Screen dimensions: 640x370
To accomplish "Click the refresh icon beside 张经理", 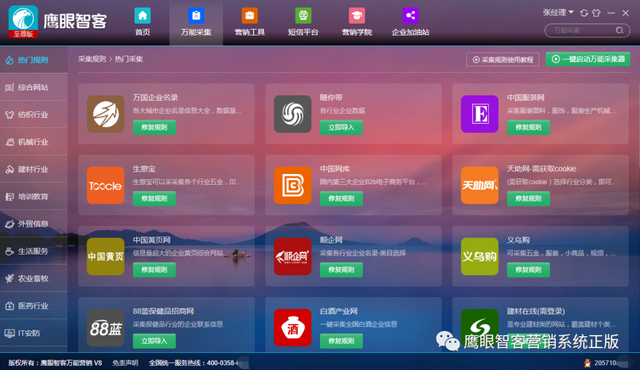I will click(x=584, y=13).
